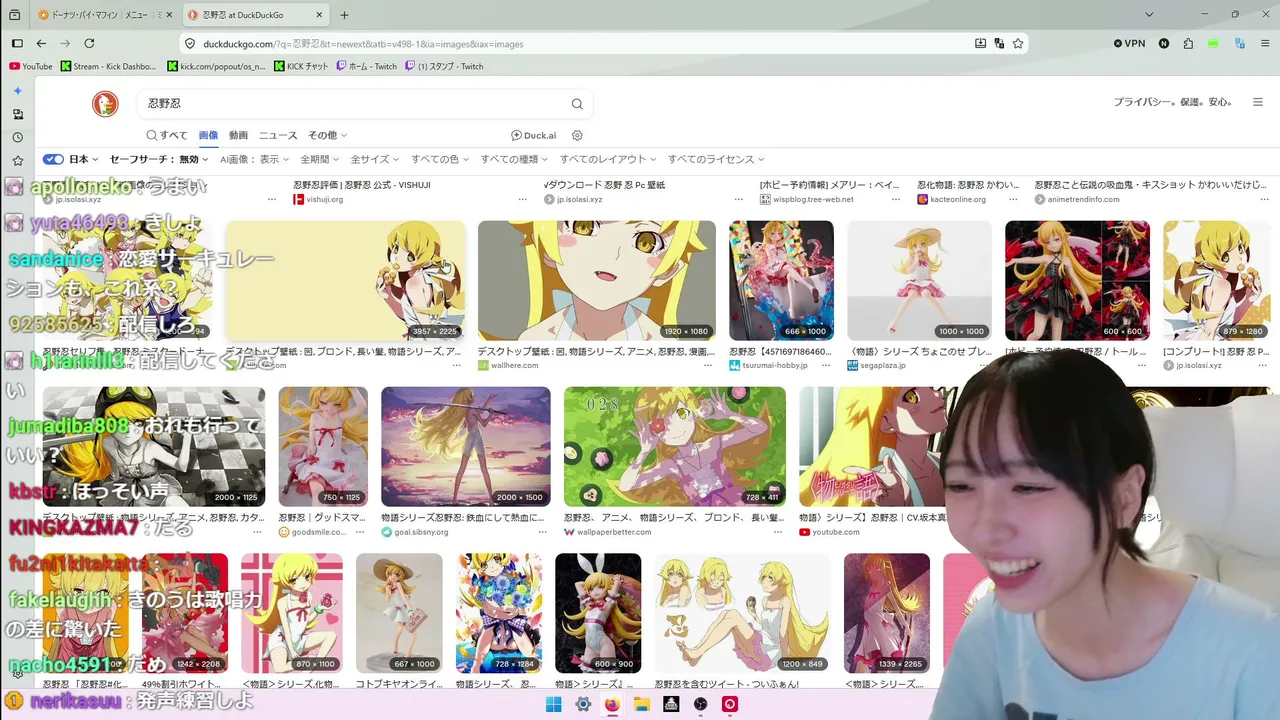Switch to the 動画 videos tab

(238, 135)
